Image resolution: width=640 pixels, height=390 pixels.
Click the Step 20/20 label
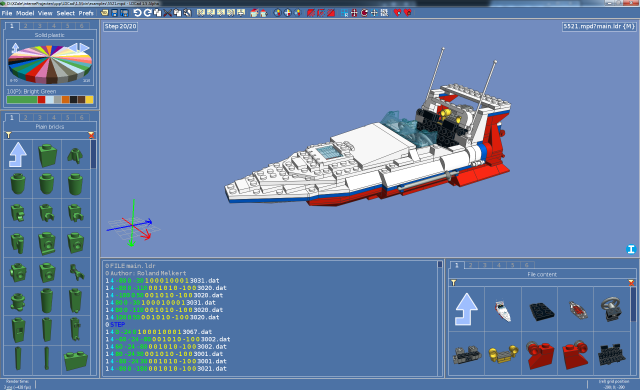(x=120, y=27)
